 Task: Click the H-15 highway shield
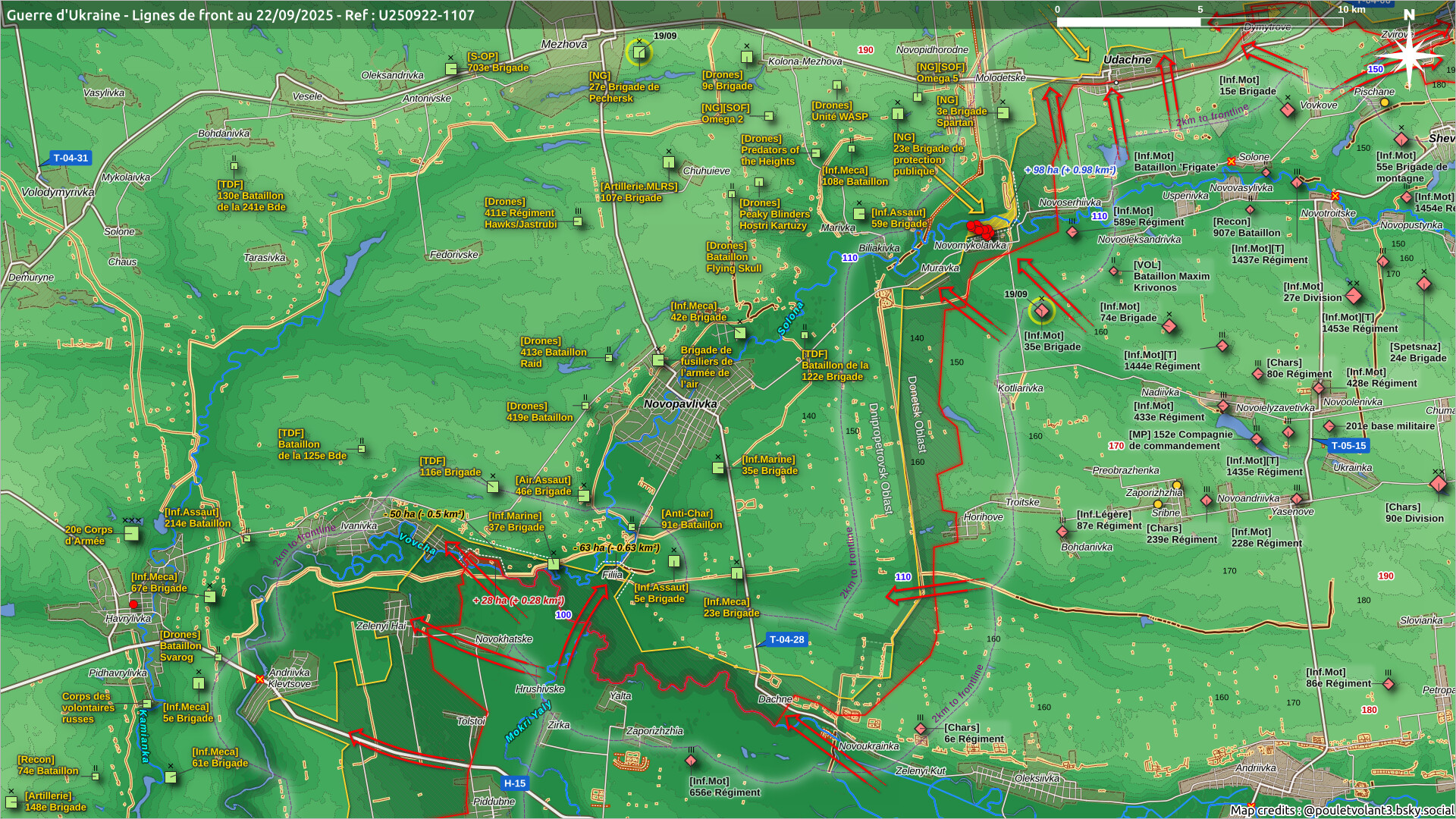pyautogui.click(x=515, y=783)
